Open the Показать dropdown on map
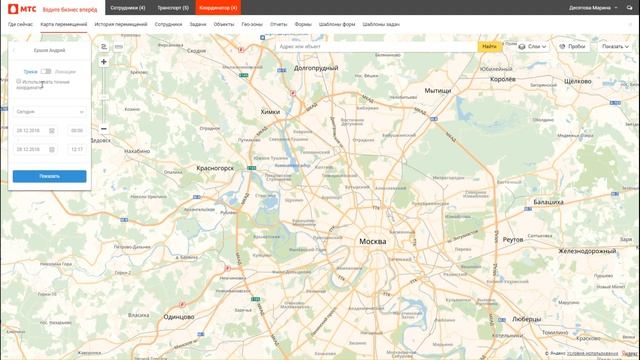 point(615,47)
